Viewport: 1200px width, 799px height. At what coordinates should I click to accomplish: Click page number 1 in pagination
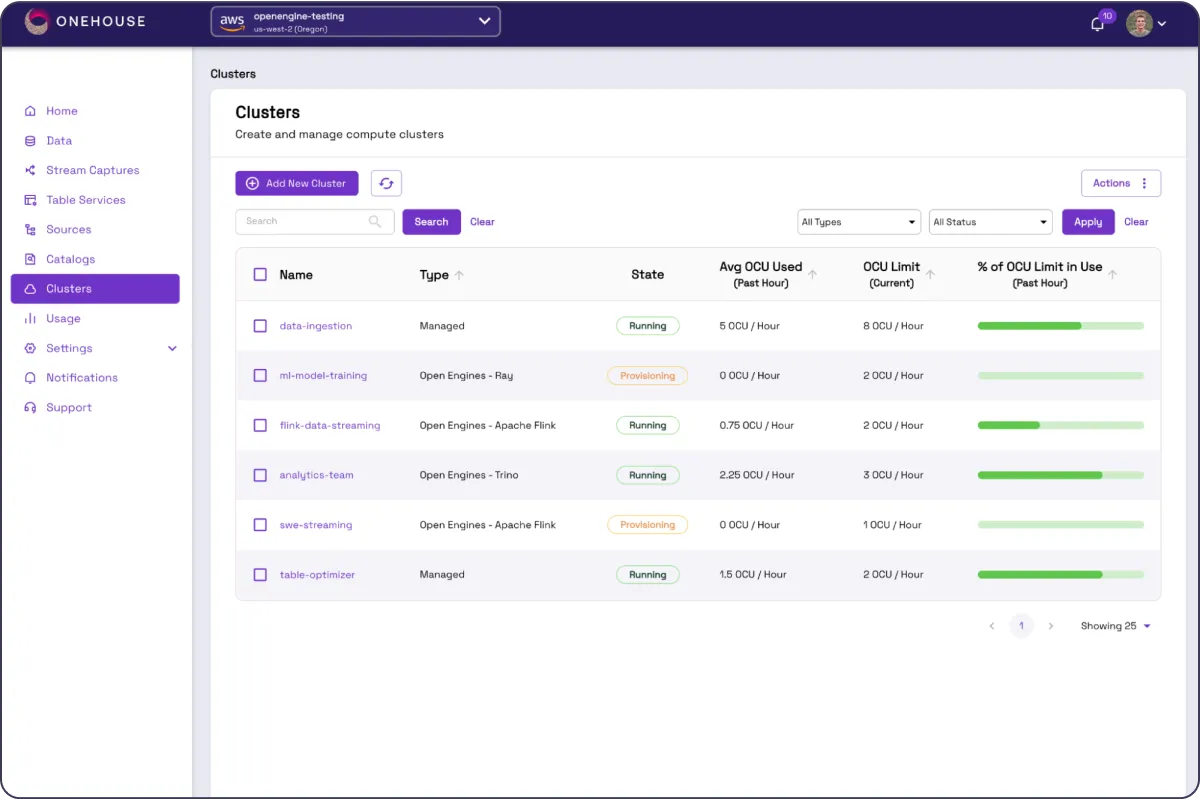pyautogui.click(x=1021, y=626)
